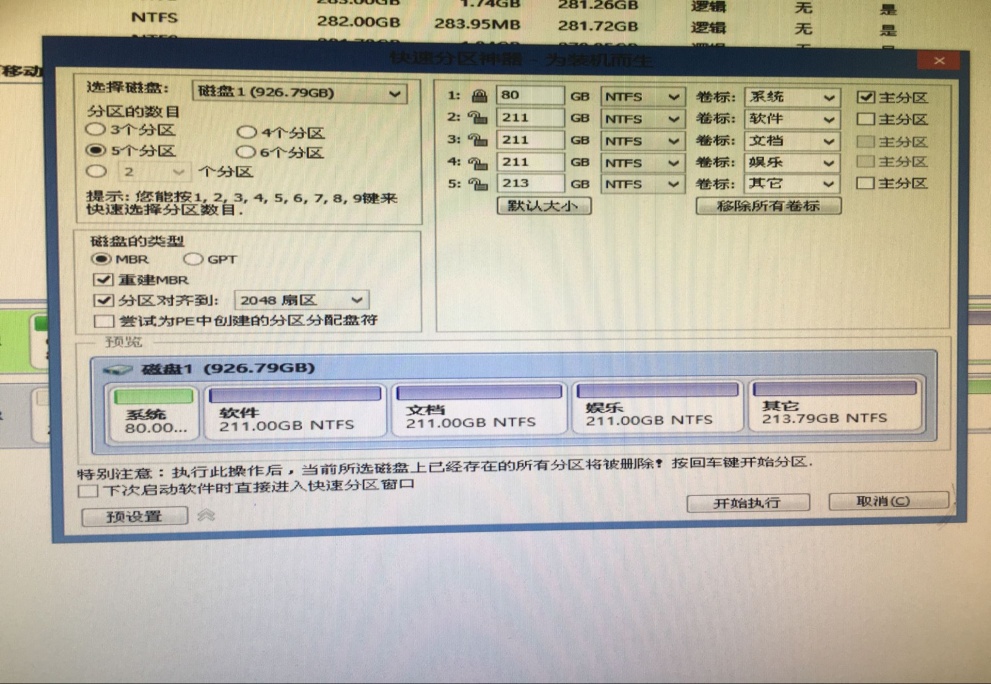The height and width of the screenshot is (684, 991).
Task: Choose the GPT disk type
Action: click(193, 259)
